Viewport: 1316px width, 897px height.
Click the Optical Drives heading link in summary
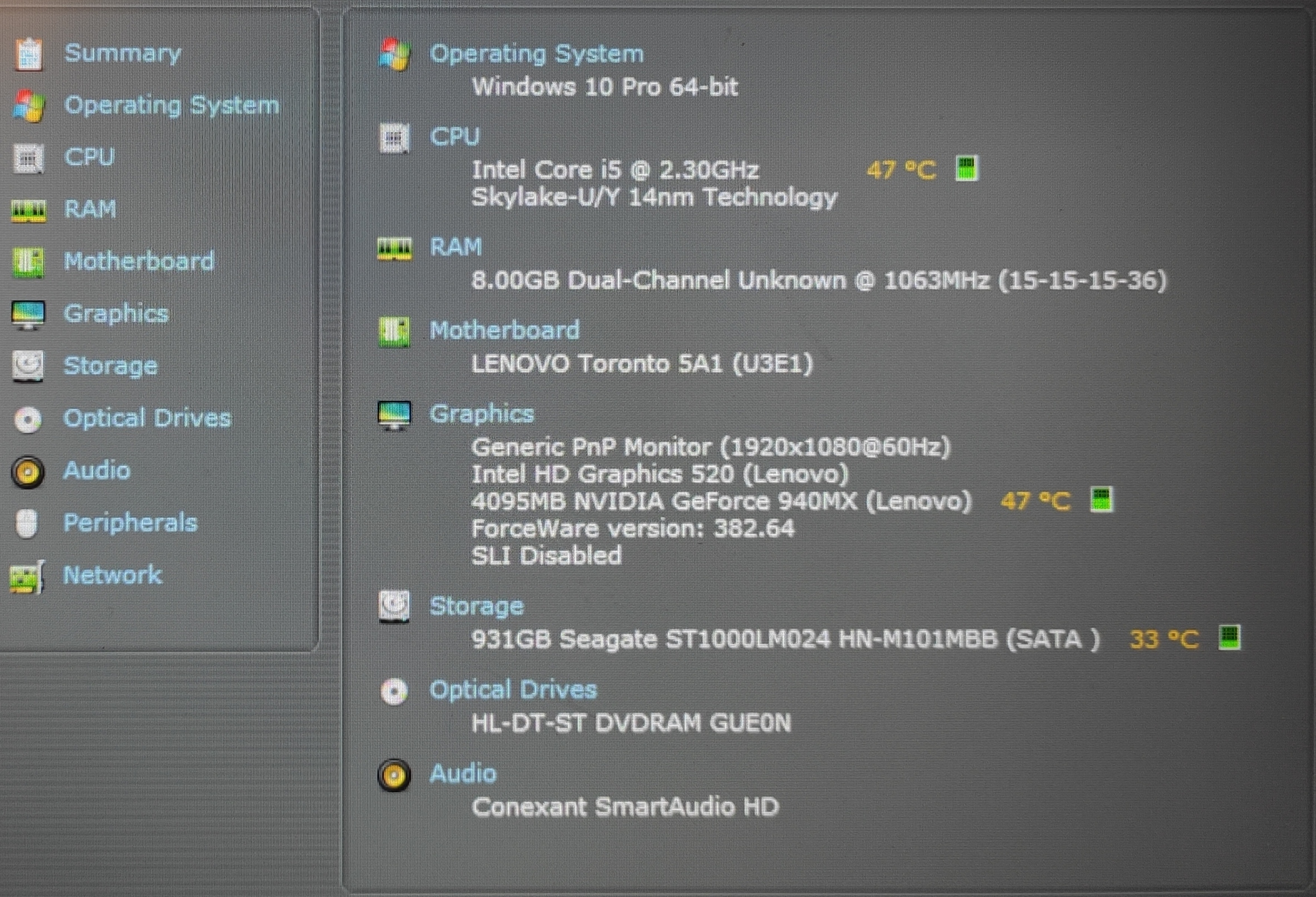513,690
